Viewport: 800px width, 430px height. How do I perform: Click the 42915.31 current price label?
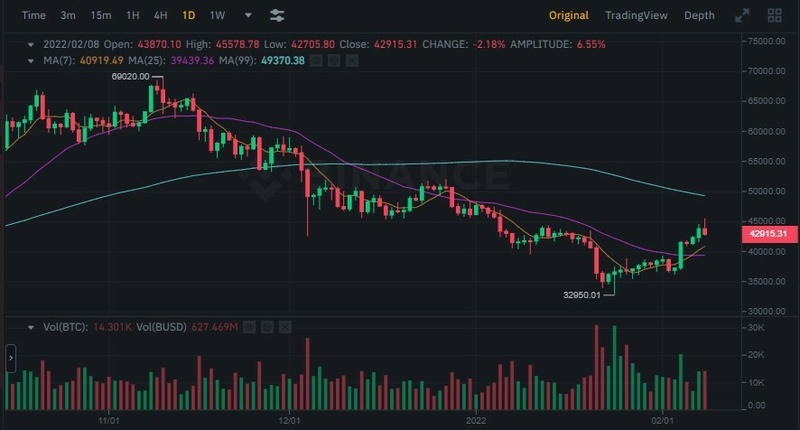[769, 233]
